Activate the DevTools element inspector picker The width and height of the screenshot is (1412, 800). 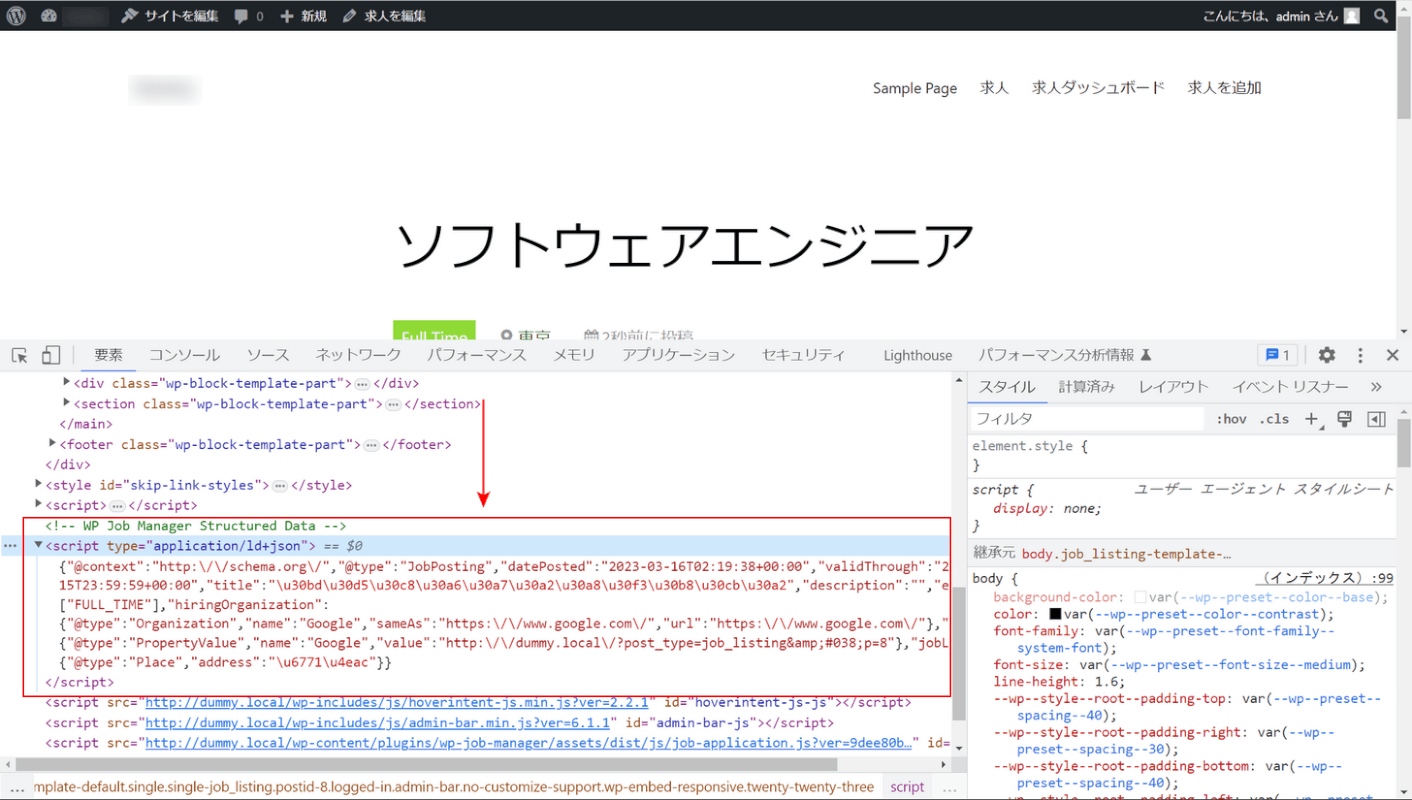[x=19, y=355]
